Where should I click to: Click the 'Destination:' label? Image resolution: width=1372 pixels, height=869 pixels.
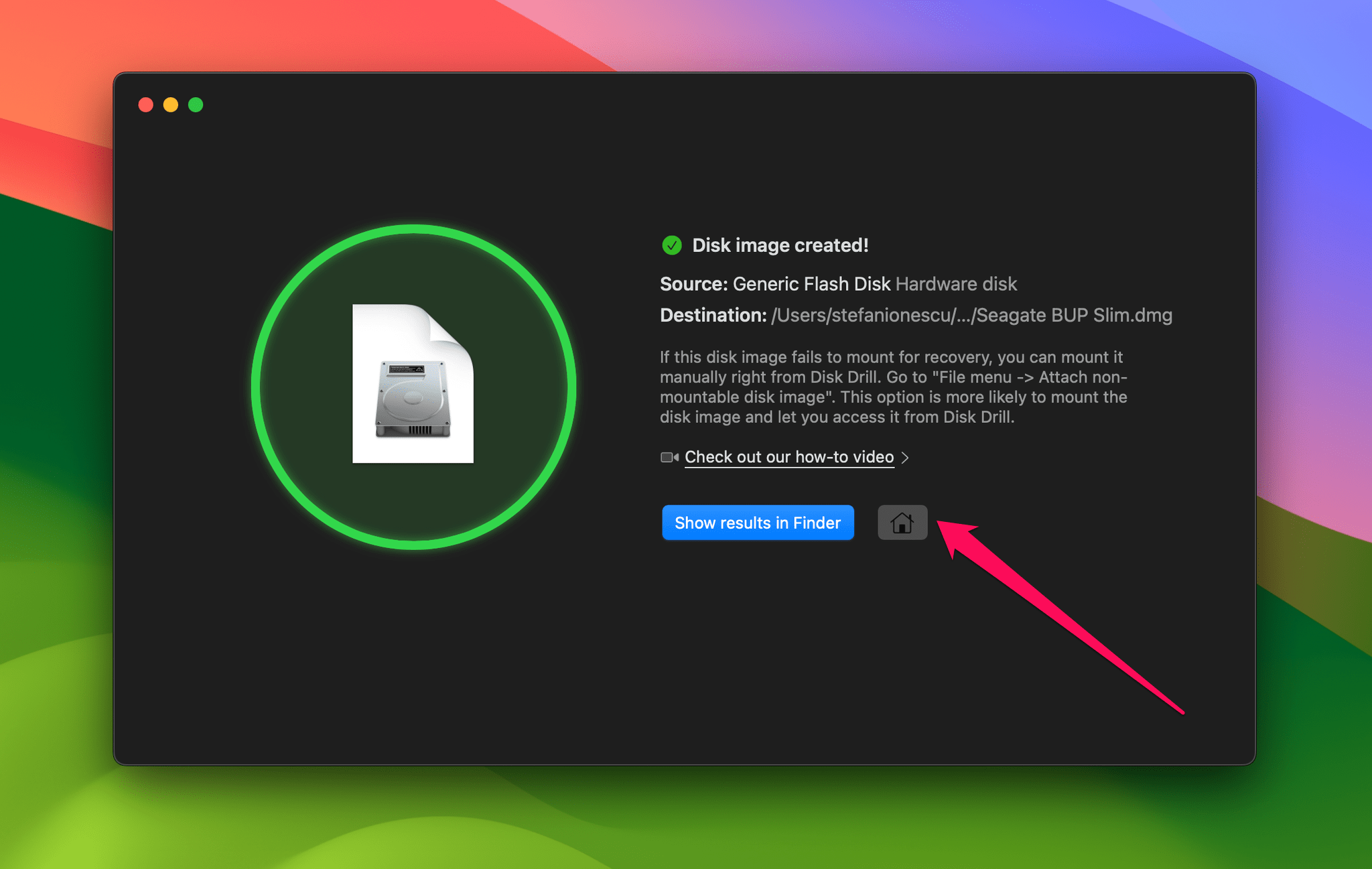[x=713, y=316]
